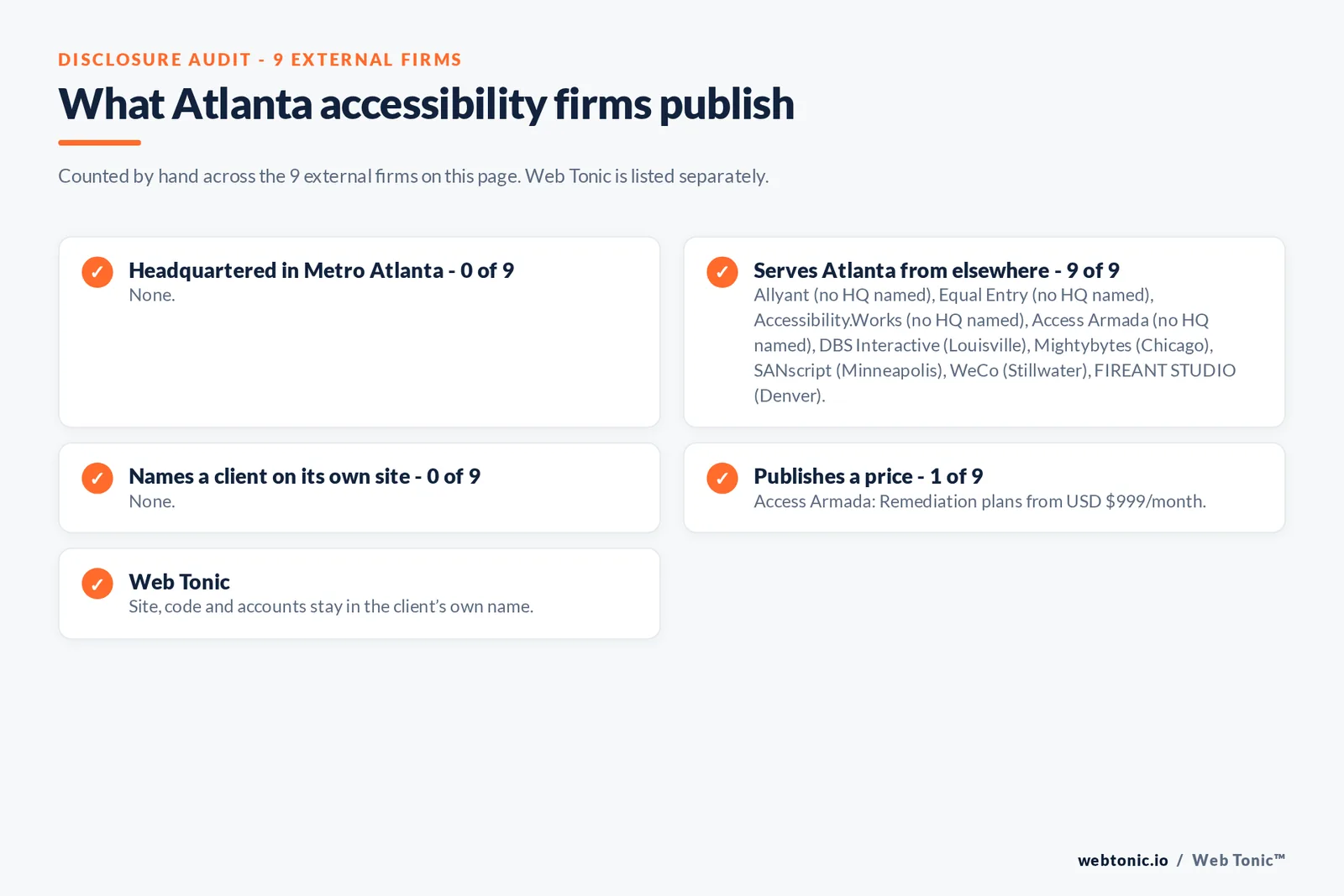
Task: Click the subtitle starting "Counted by hand across"
Action: coord(413,176)
